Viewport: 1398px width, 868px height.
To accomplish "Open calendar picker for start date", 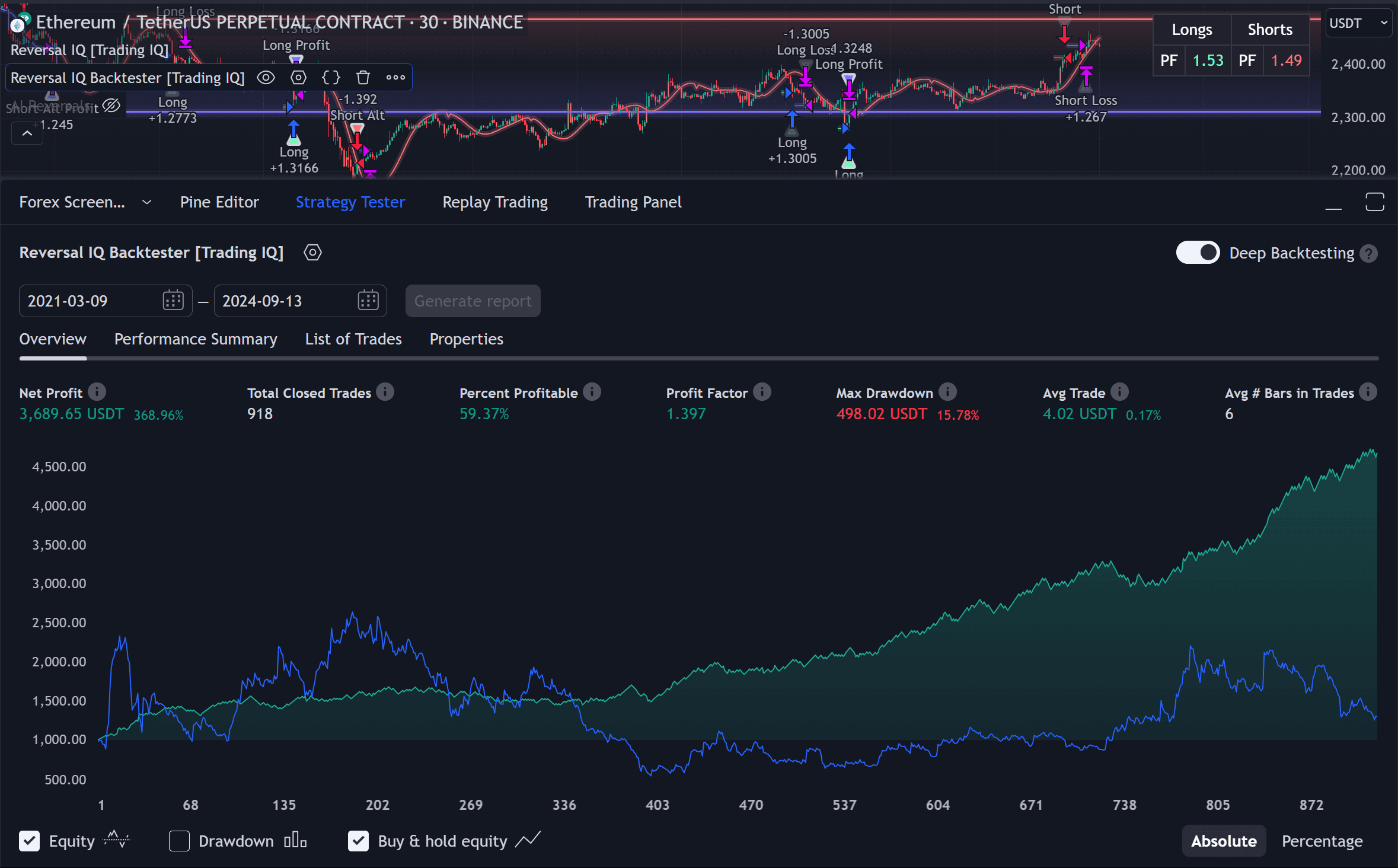I will click(x=173, y=301).
